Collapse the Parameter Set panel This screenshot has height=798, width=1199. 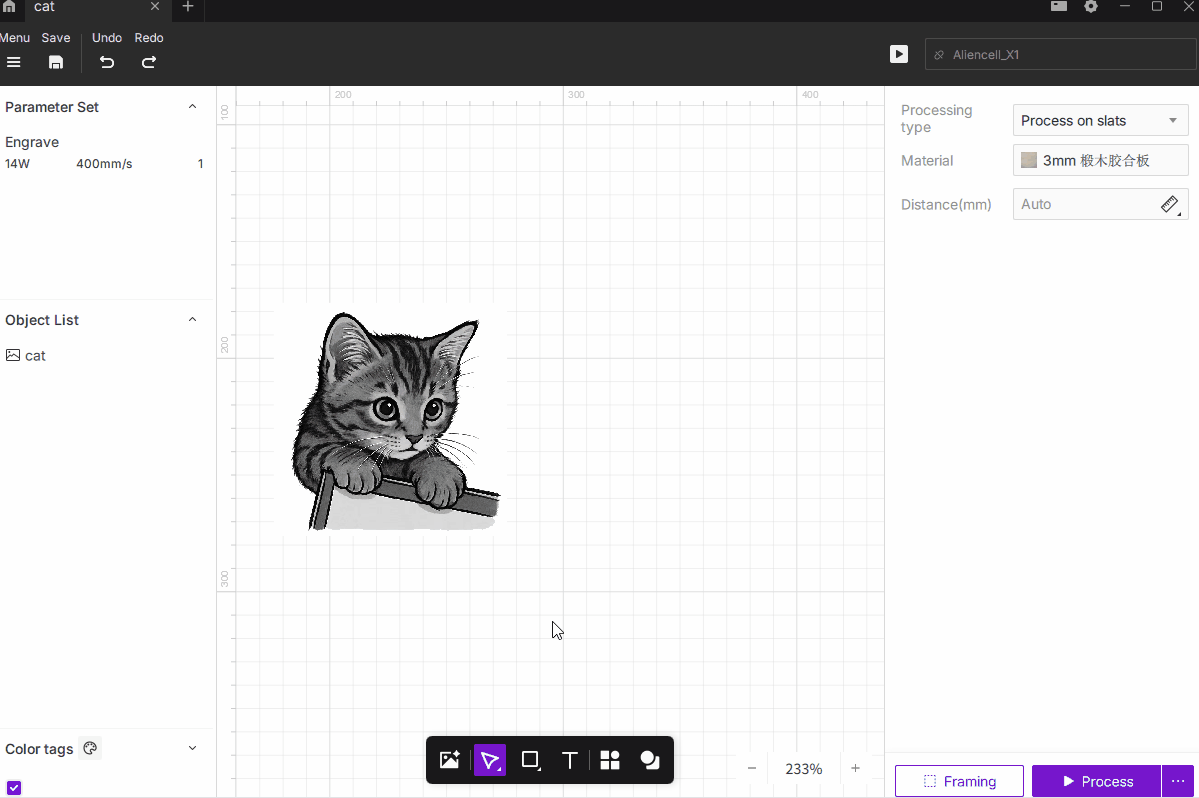[x=193, y=107]
